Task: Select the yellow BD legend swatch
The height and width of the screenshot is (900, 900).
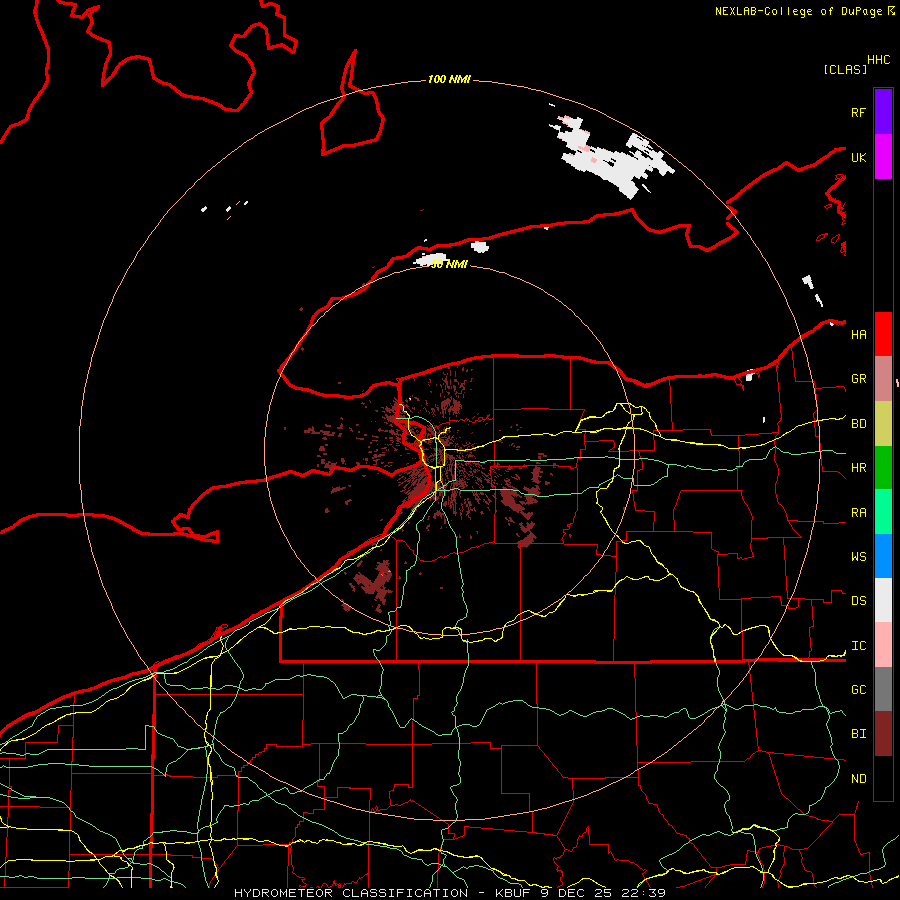Action: (883, 424)
